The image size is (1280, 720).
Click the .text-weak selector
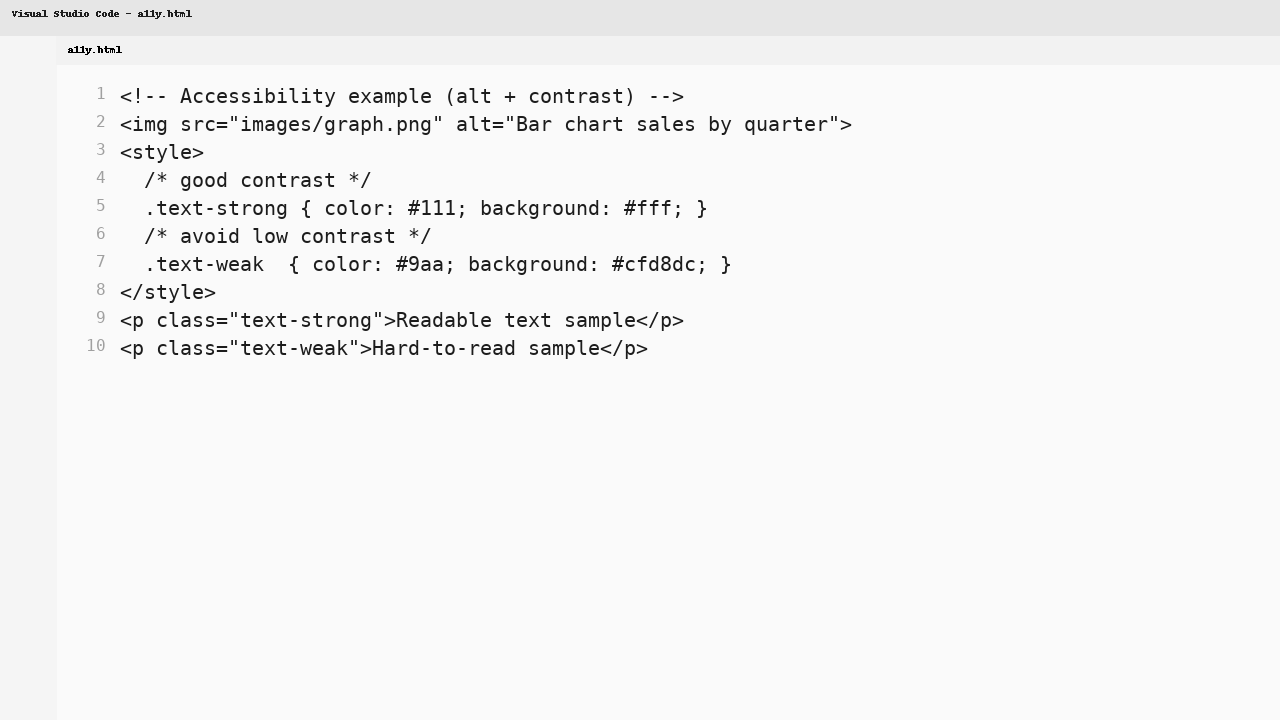click(204, 264)
